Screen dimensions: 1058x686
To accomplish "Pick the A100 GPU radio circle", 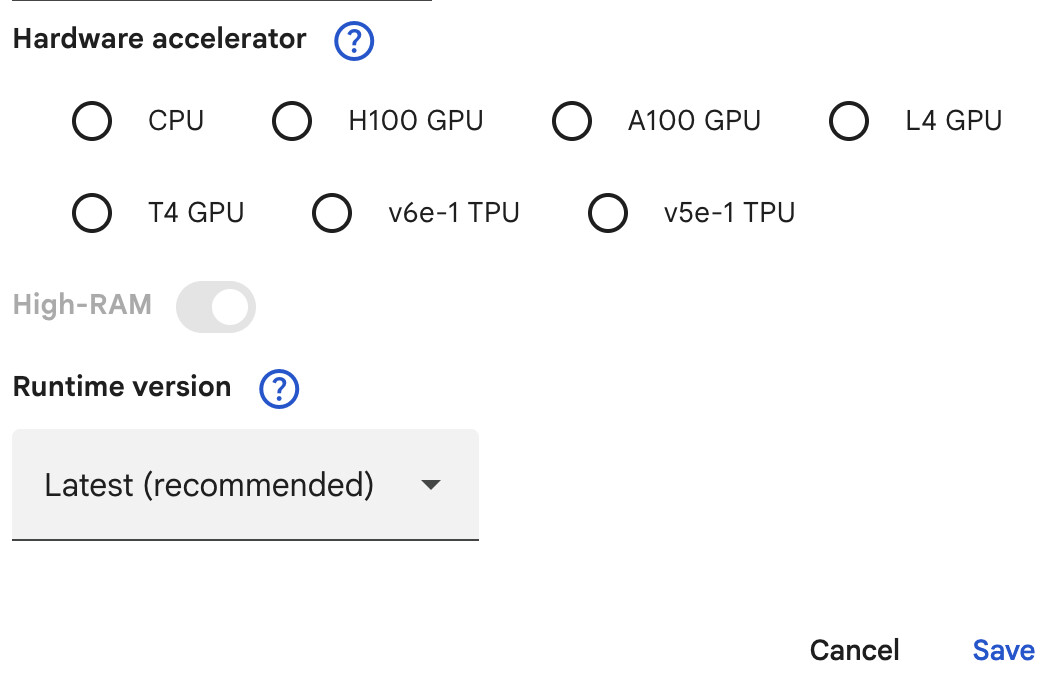I will coord(572,122).
